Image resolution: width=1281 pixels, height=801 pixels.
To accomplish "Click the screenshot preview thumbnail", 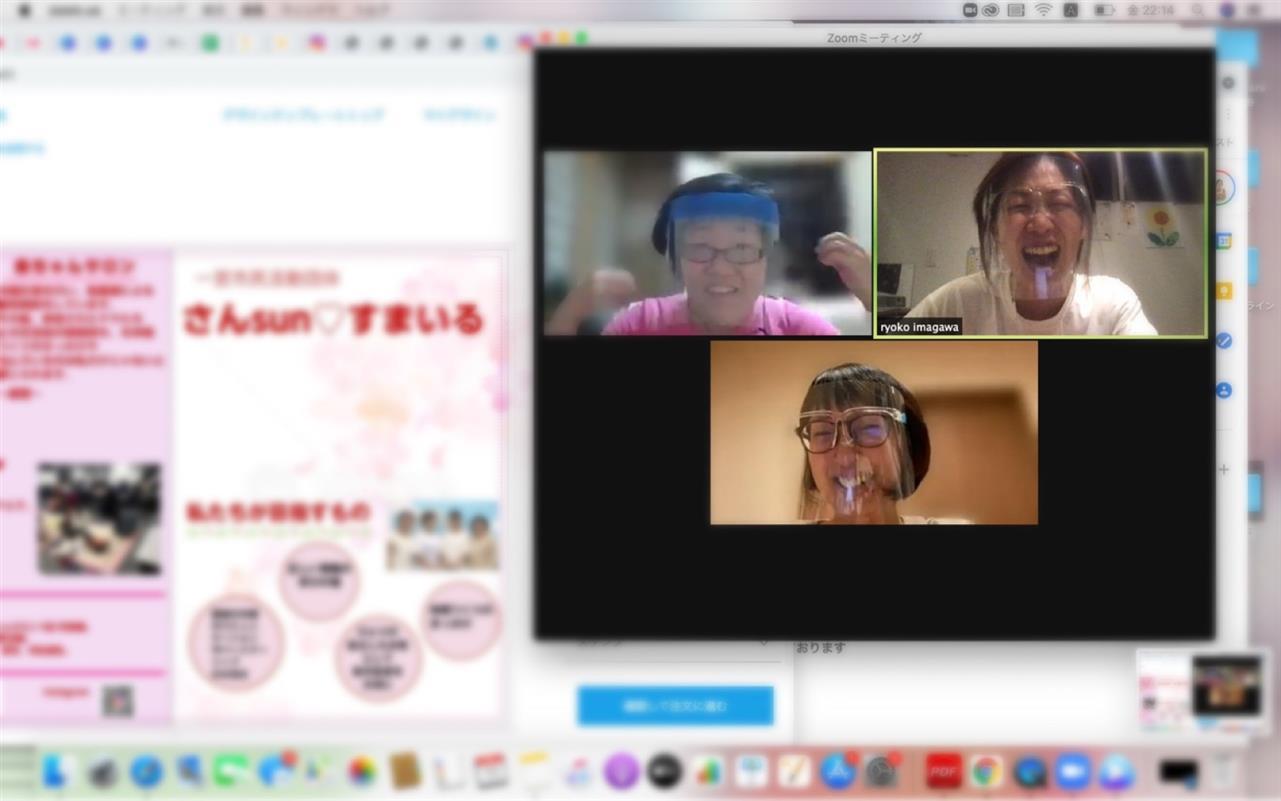I will point(1203,689).
